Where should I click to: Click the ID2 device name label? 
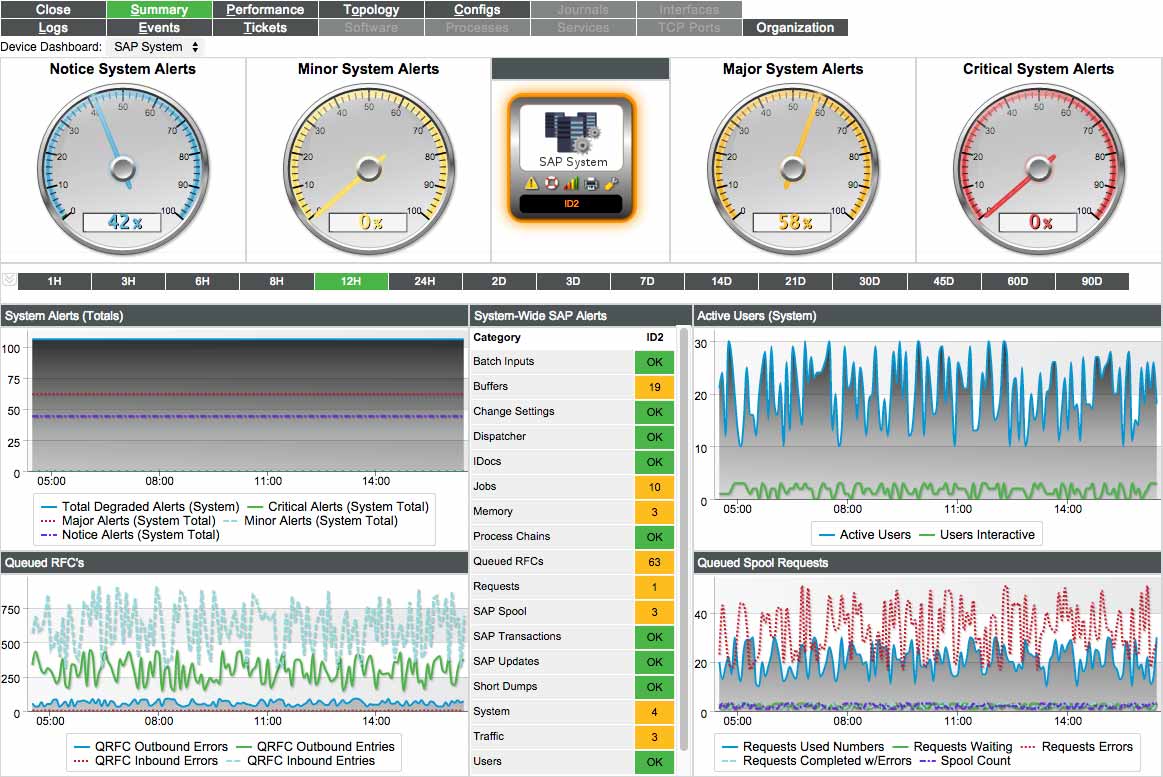click(x=571, y=203)
